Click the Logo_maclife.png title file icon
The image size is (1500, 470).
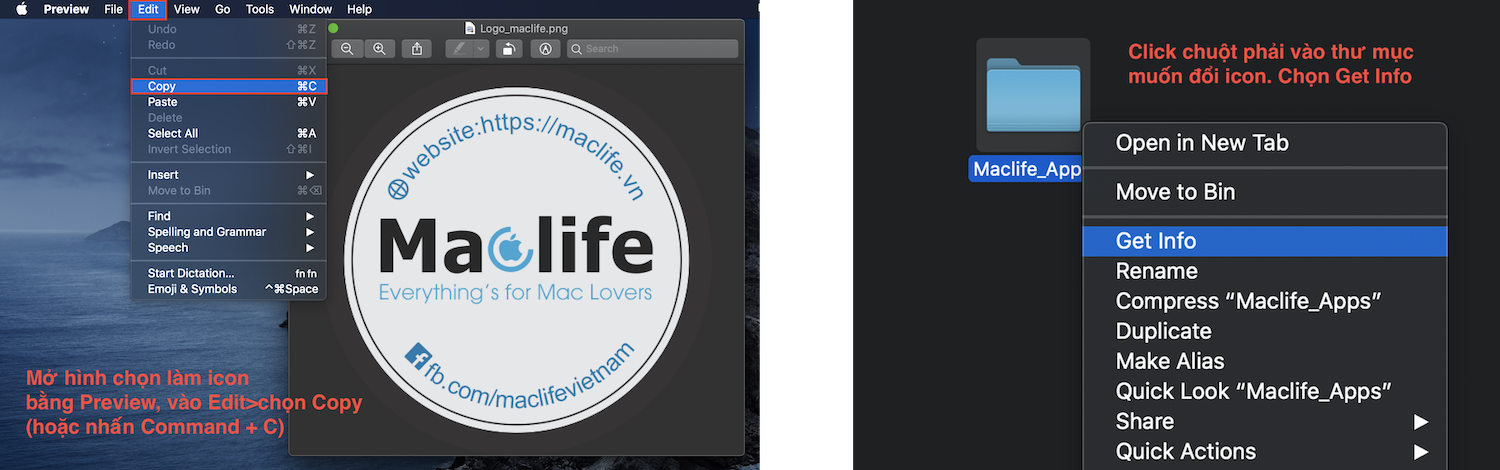coord(471,29)
